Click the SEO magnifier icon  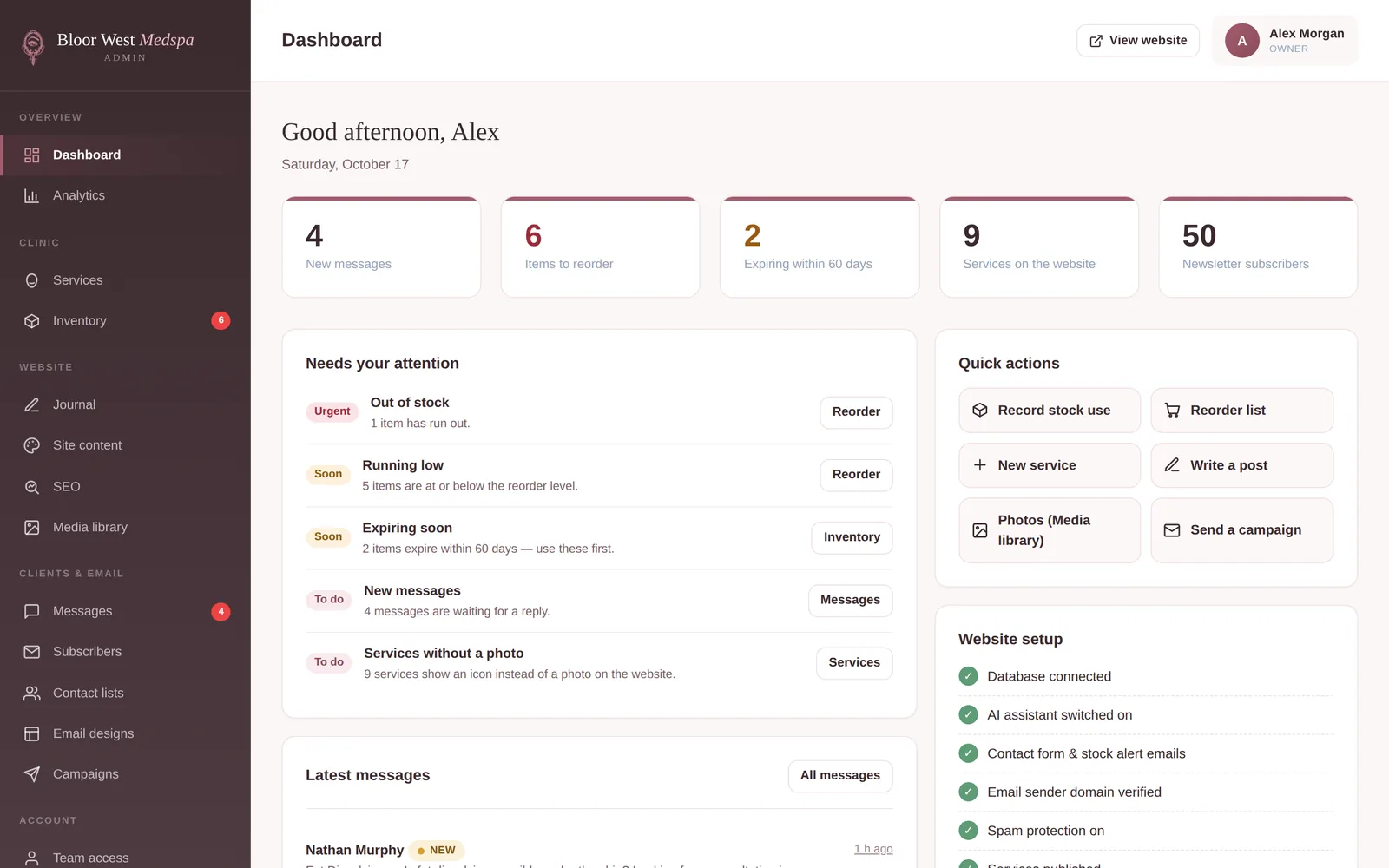pyautogui.click(x=32, y=487)
